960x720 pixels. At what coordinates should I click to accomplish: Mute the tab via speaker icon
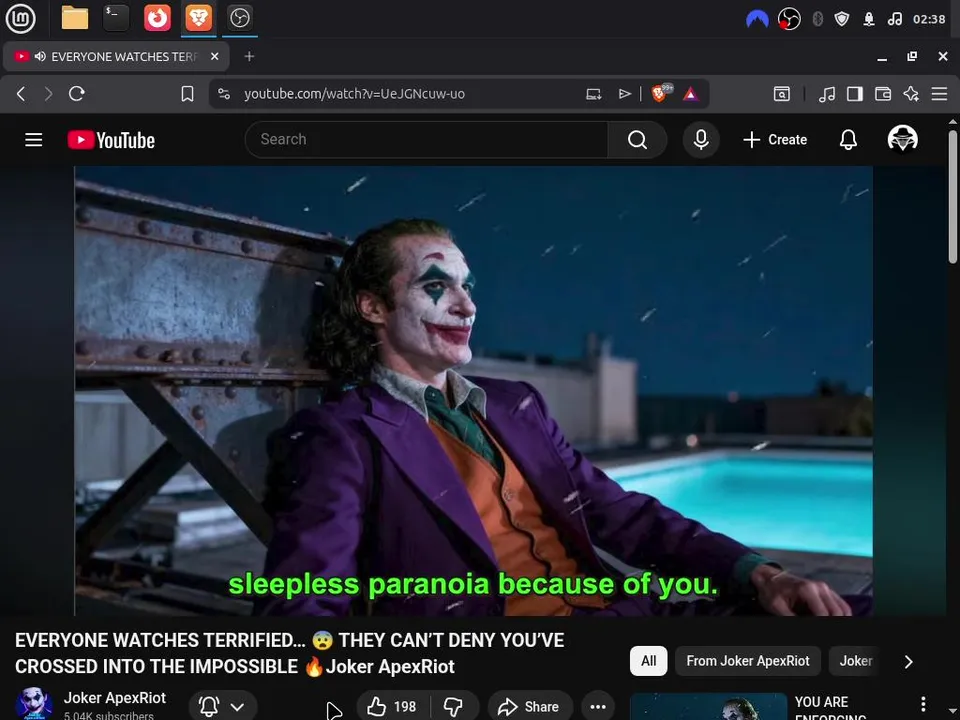pyautogui.click(x=40, y=56)
